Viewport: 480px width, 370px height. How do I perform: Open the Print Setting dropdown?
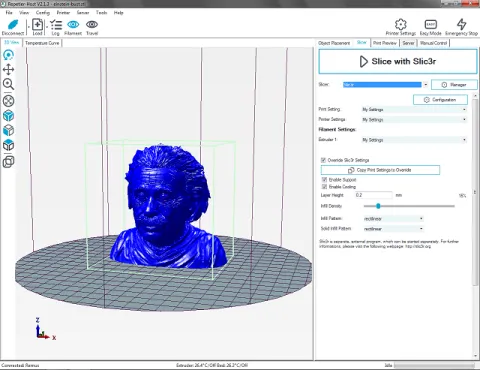414,109
